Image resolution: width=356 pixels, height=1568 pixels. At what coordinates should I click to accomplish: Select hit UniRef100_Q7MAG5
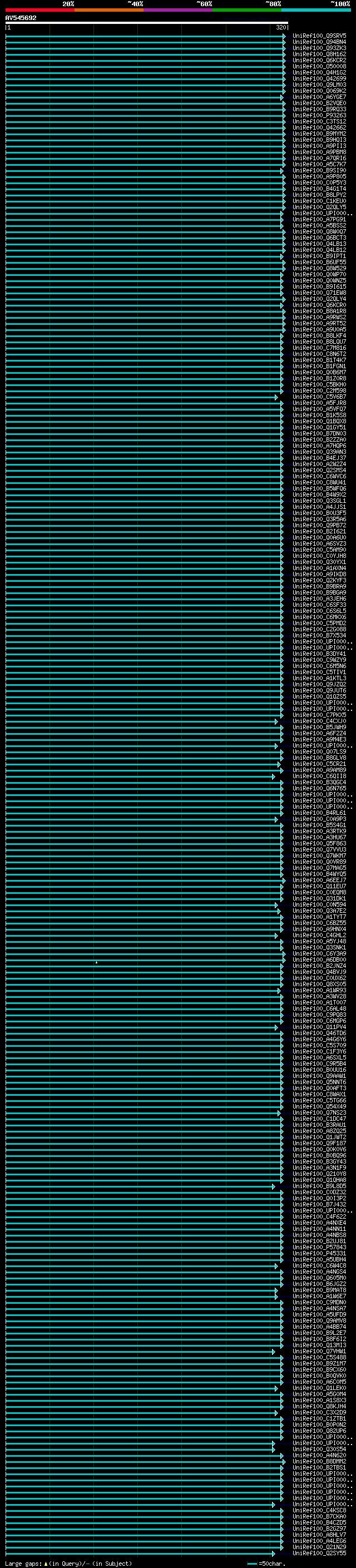319,867
